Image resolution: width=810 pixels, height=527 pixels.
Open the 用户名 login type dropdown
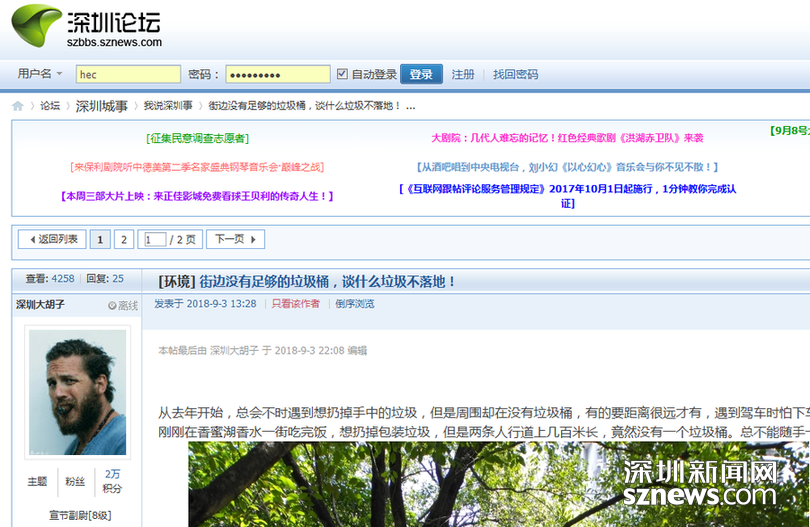(x=40, y=74)
